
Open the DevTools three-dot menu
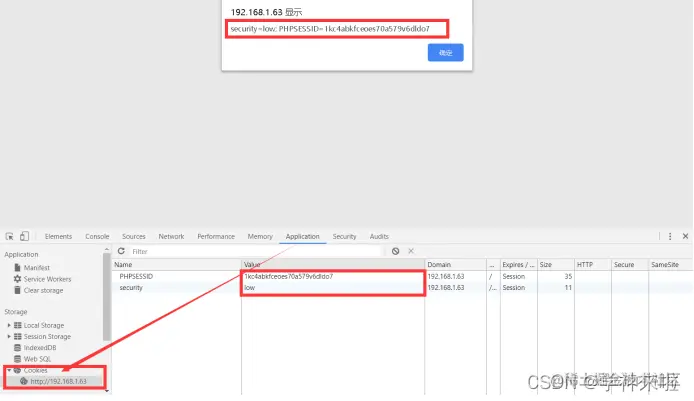click(670, 236)
